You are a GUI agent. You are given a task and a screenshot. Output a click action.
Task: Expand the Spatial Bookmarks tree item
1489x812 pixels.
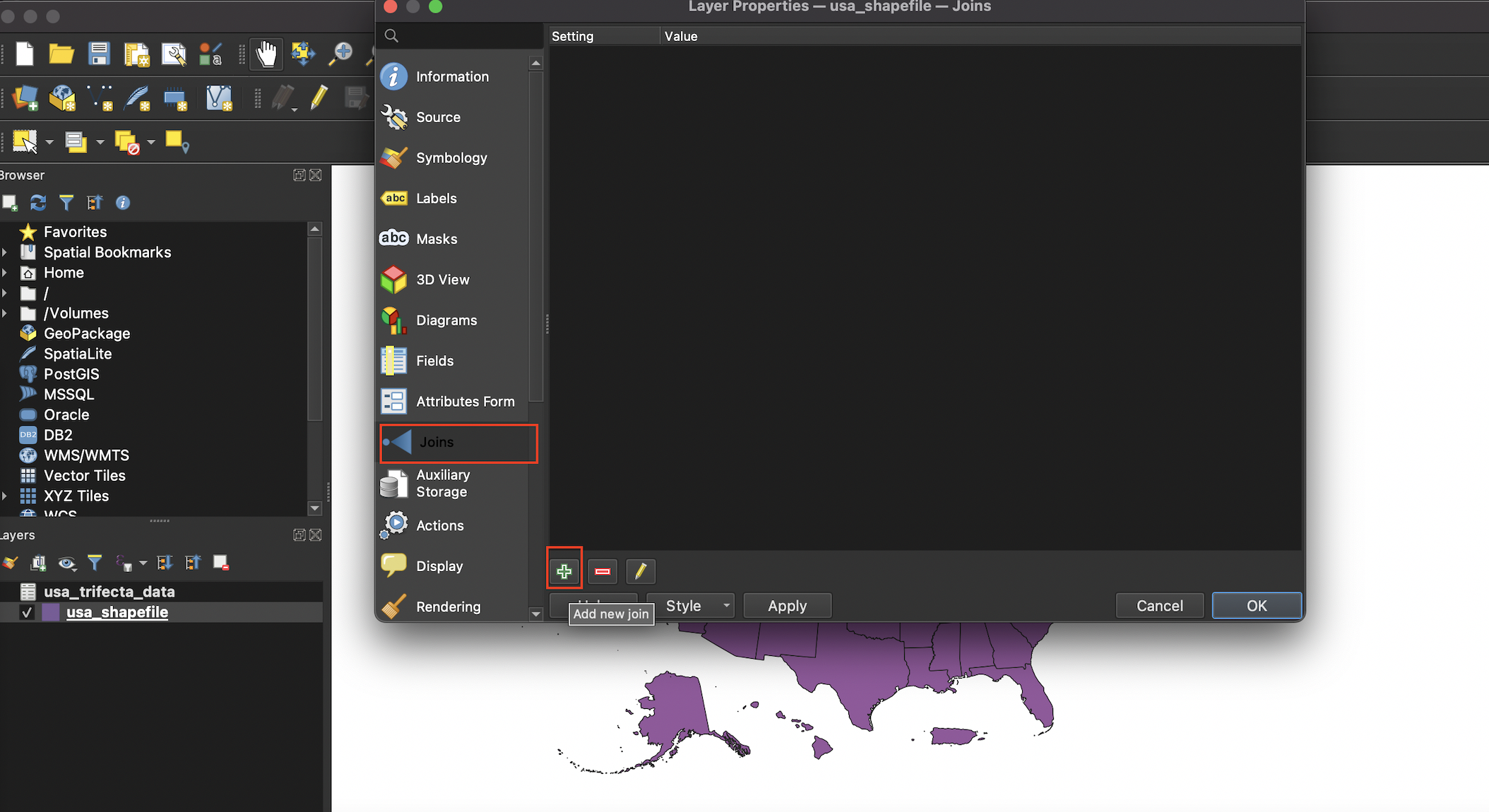point(5,252)
